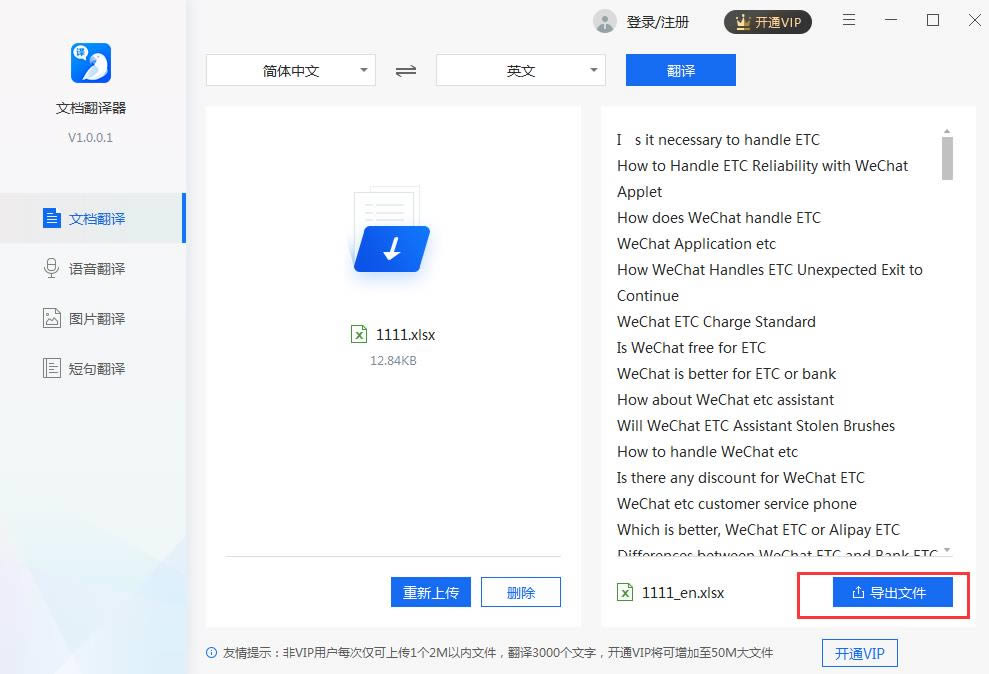Click the 1111.xlsx Excel file icon
989x674 pixels.
359,334
